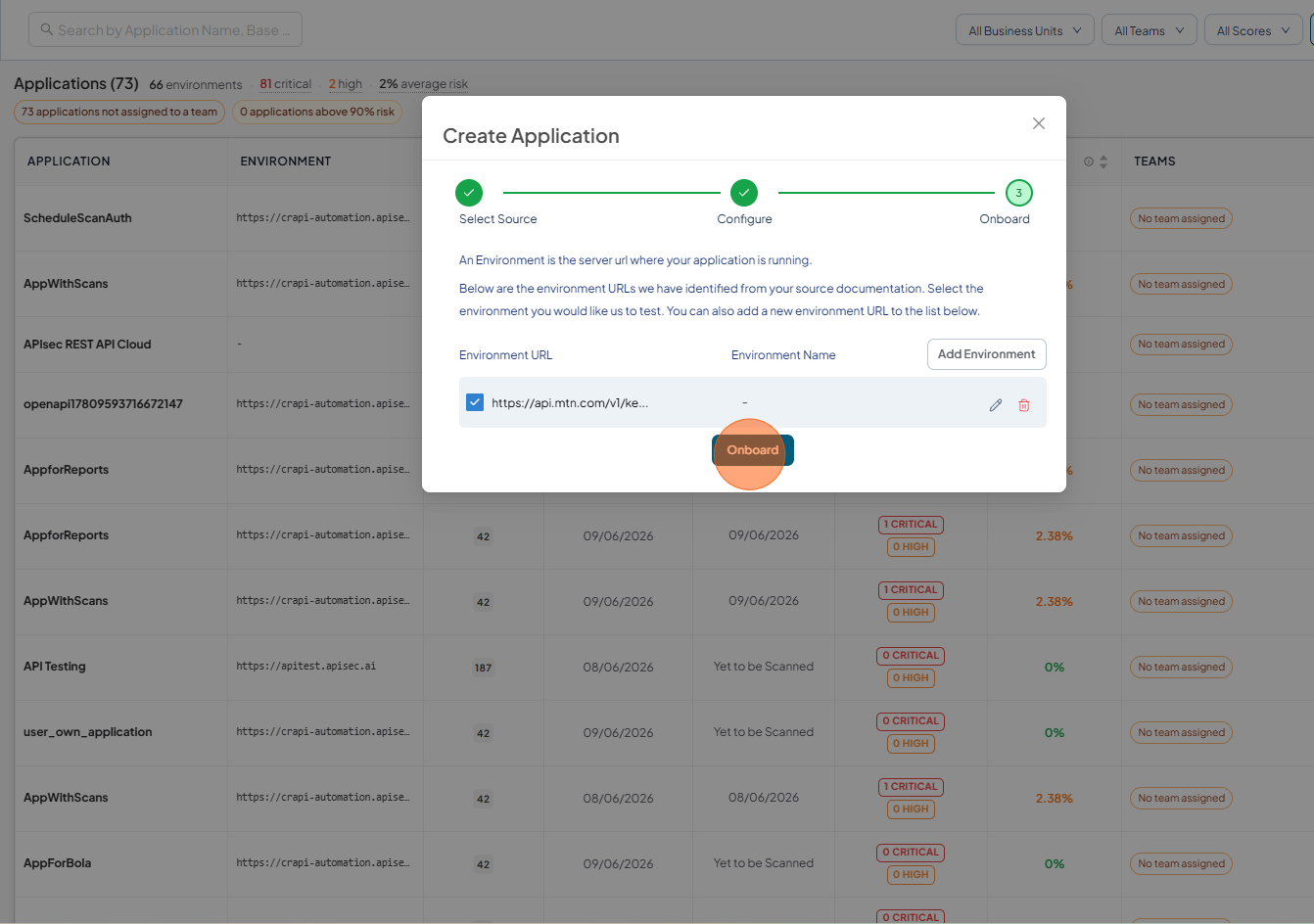The height and width of the screenshot is (924, 1314).
Task: Uncheck the api.mtn.com environment checkbox
Action: coord(475,402)
